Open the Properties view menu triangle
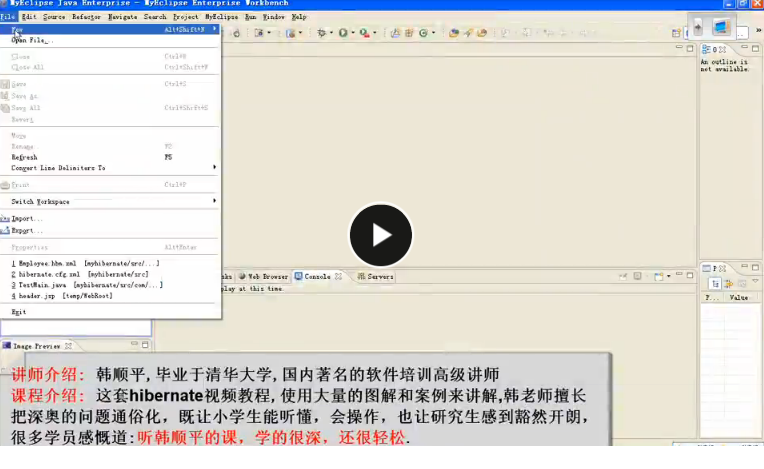 [755, 281]
